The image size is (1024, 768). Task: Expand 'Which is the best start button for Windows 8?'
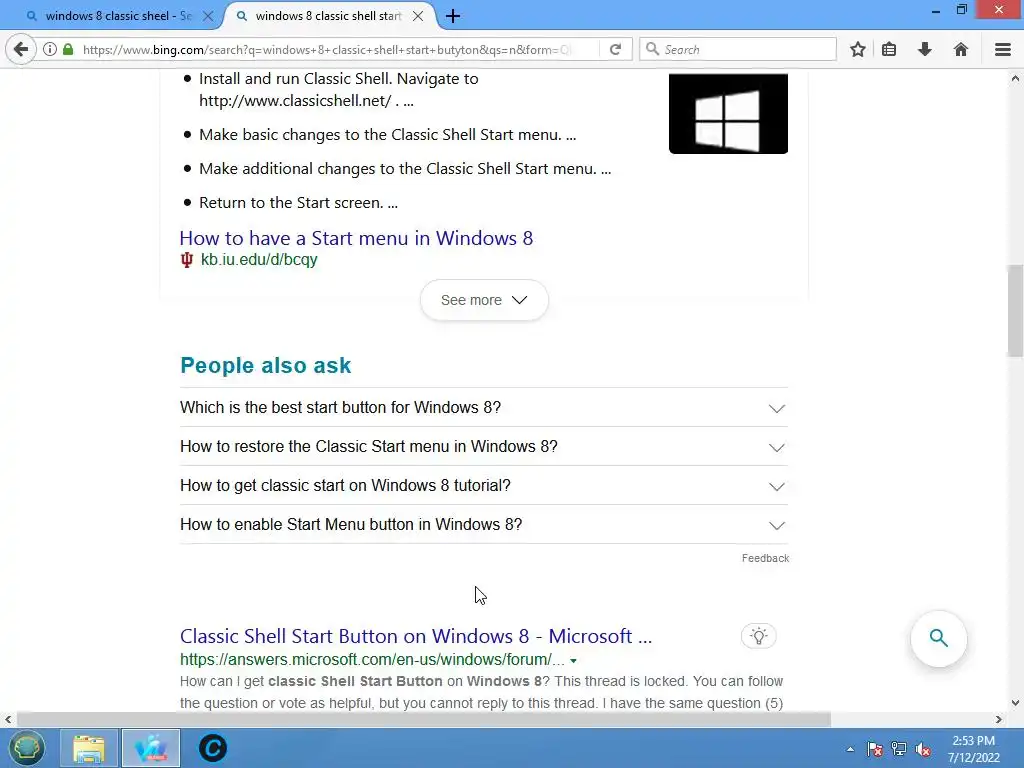coord(484,408)
